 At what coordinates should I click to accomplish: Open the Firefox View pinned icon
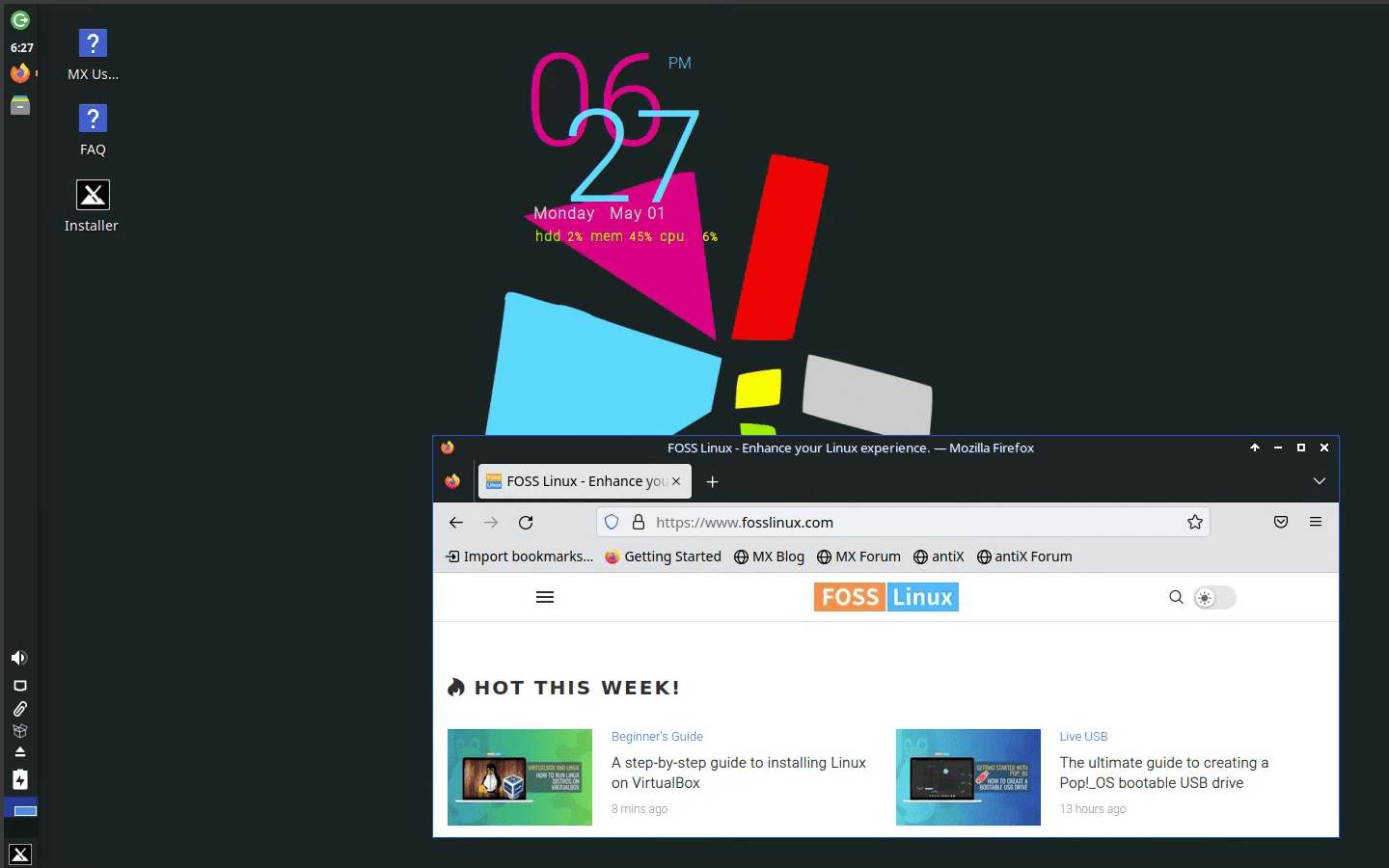pos(452,481)
